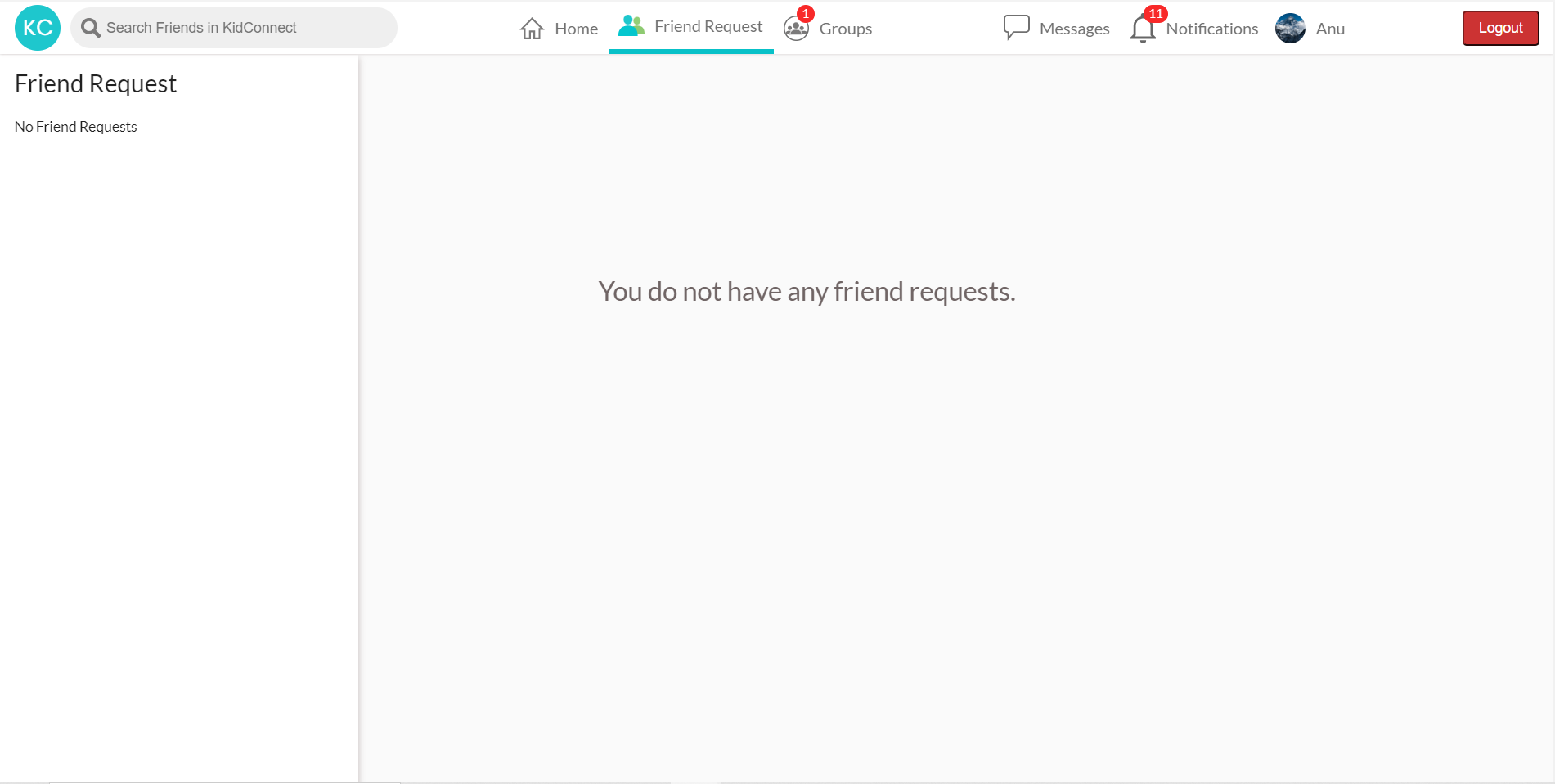The height and width of the screenshot is (784, 1555).
Task: Open the Home menu label
Action: tap(576, 29)
